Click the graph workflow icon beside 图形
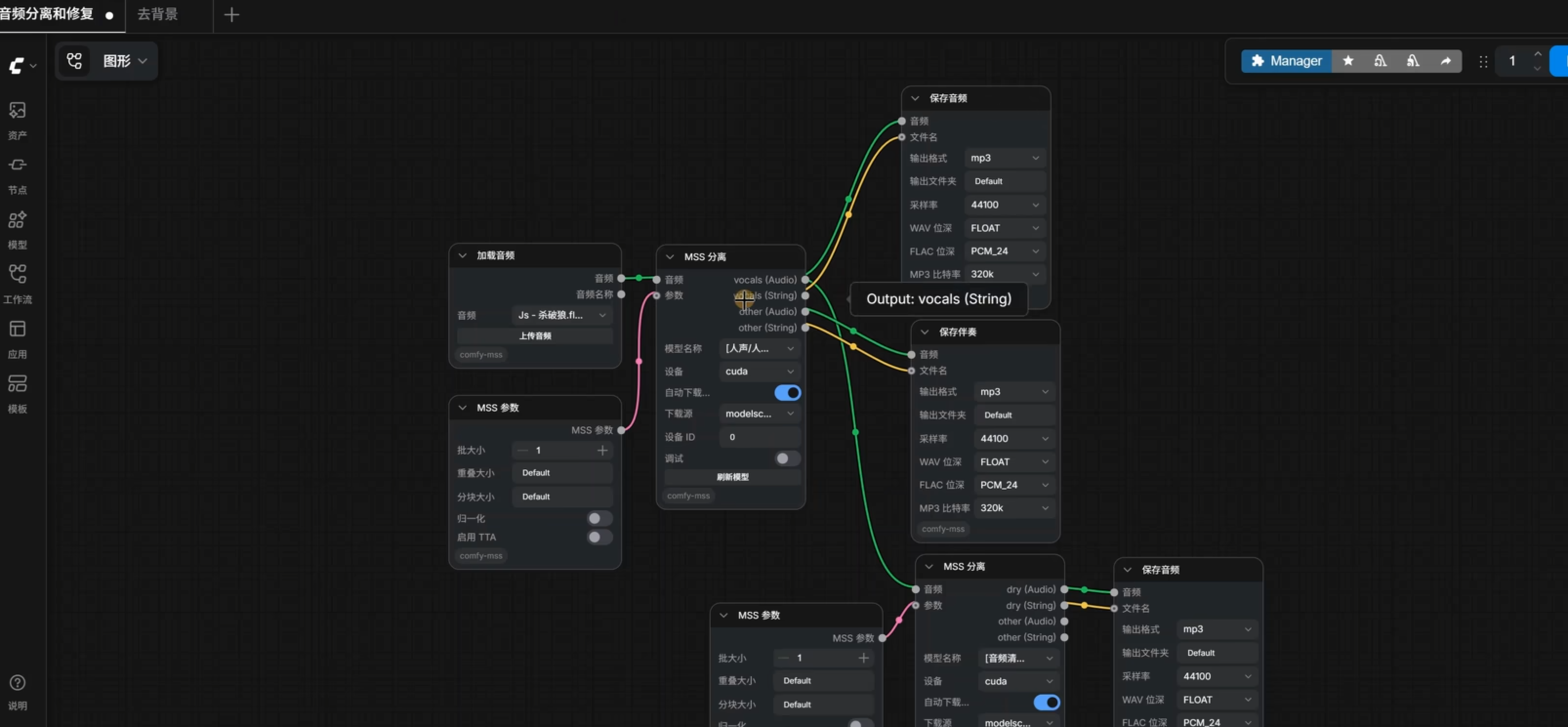The image size is (1568, 727). pos(74,61)
